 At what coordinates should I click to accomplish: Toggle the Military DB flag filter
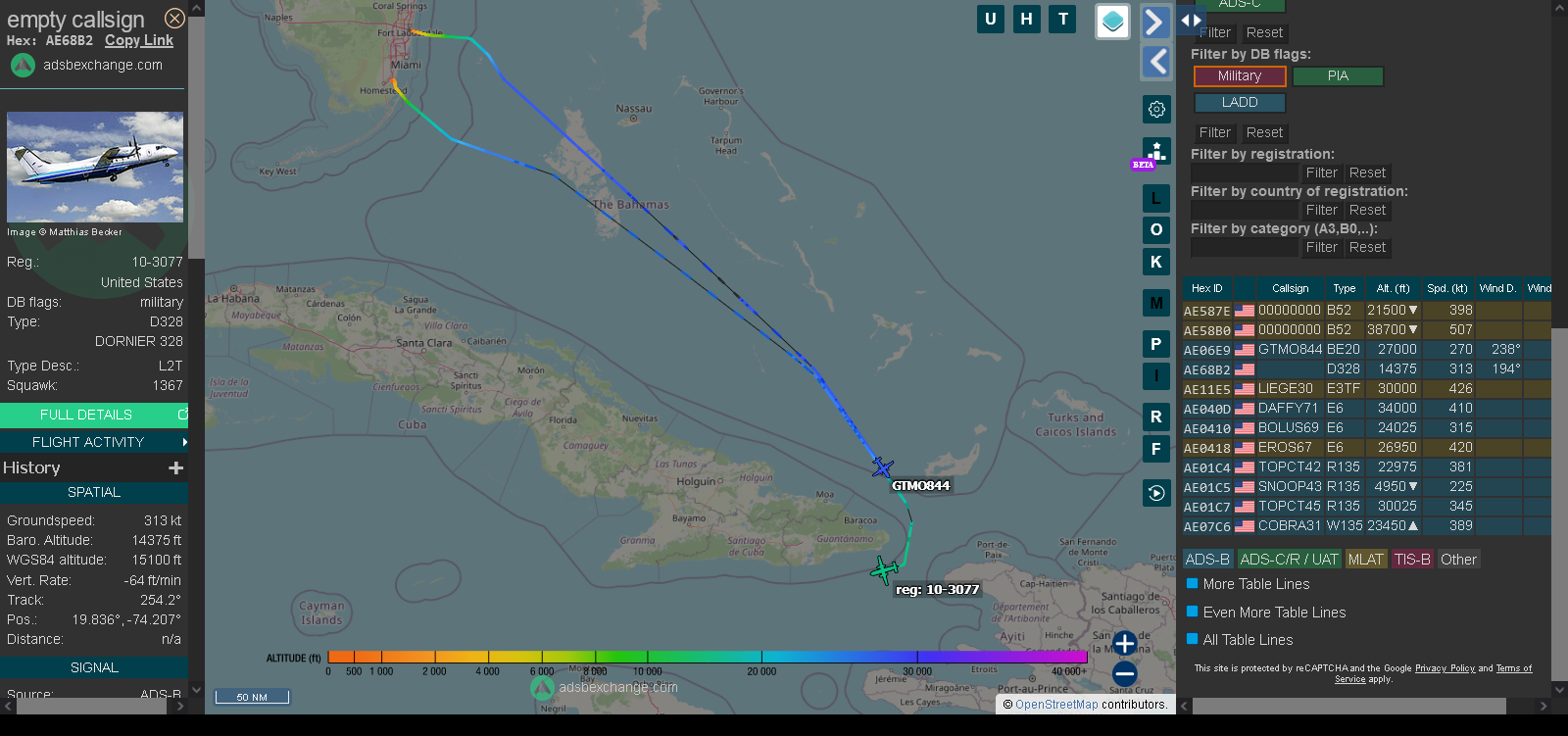point(1240,75)
